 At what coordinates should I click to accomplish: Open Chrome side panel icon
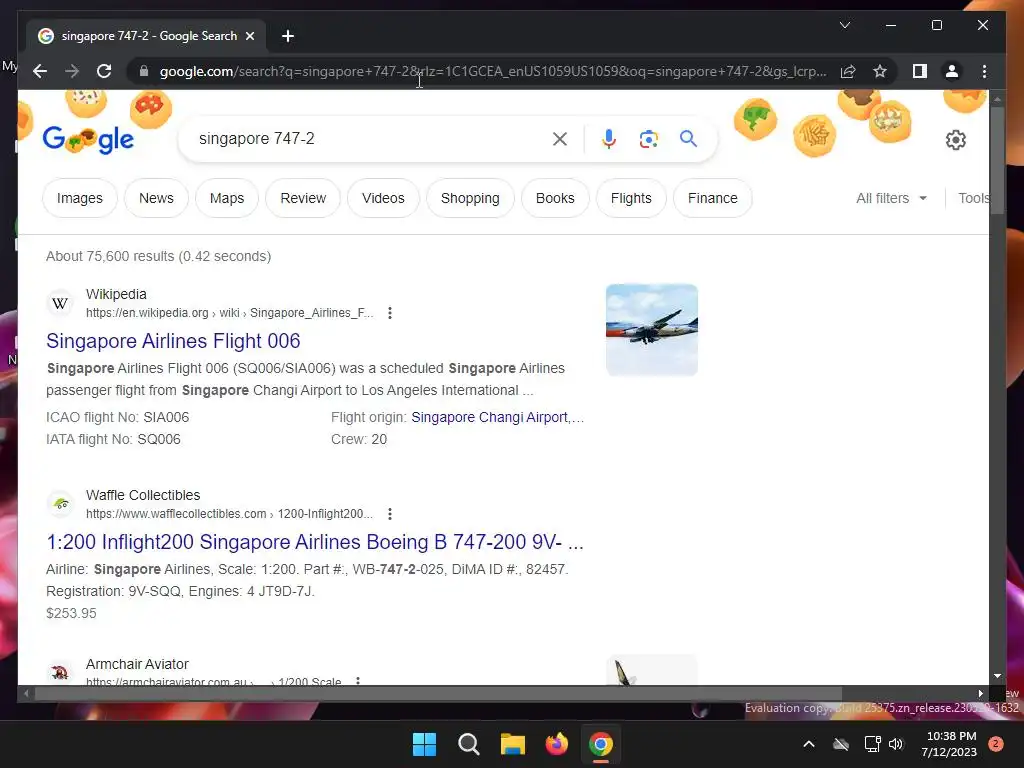pos(920,71)
